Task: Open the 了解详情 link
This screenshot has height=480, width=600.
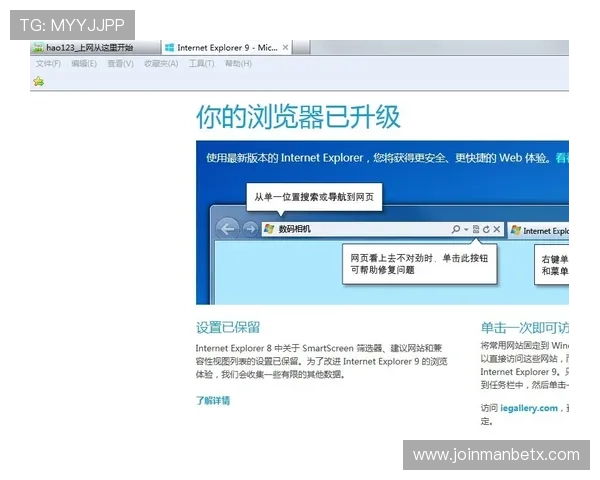Action: coord(213,401)
